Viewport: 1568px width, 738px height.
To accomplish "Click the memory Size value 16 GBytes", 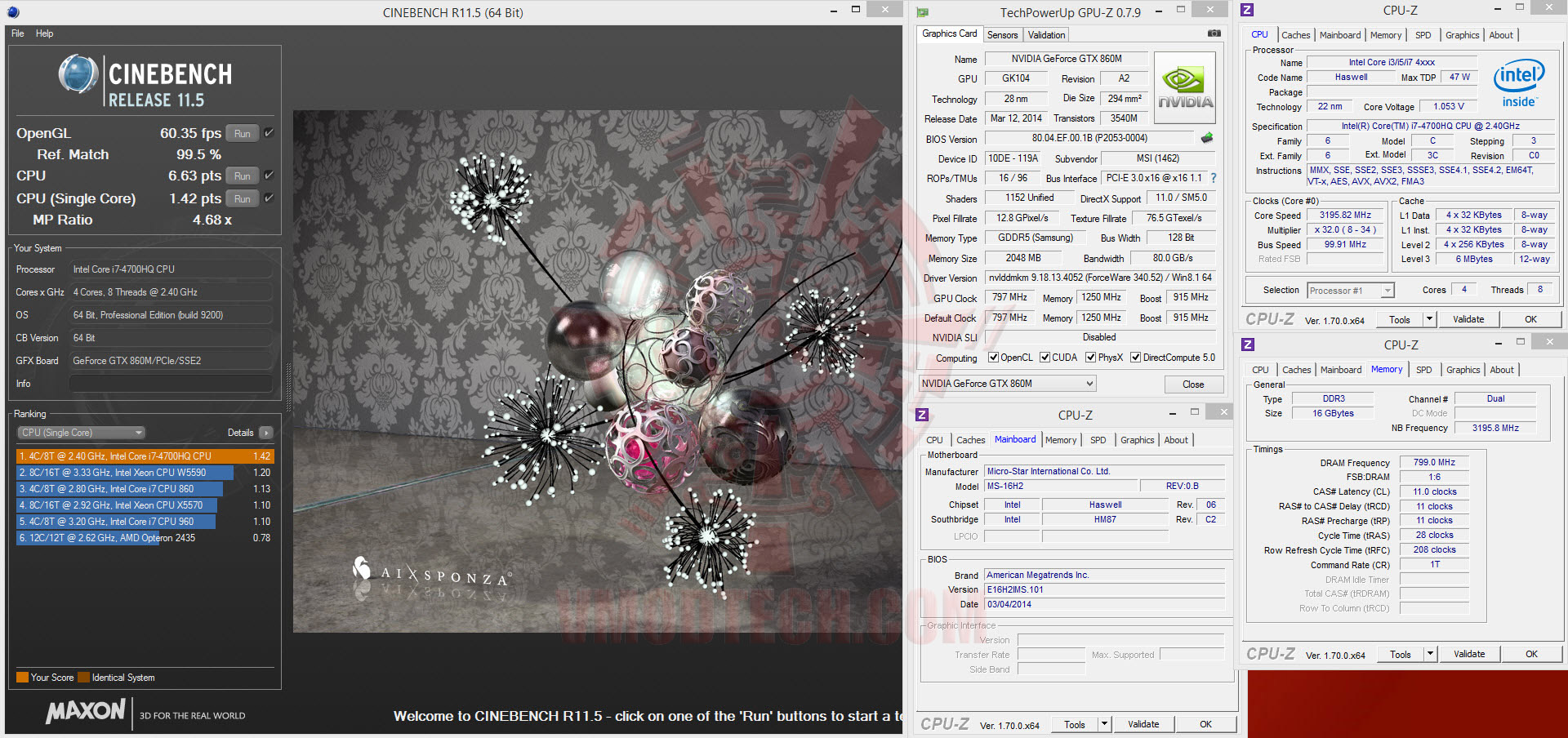I will point(1333,414).
